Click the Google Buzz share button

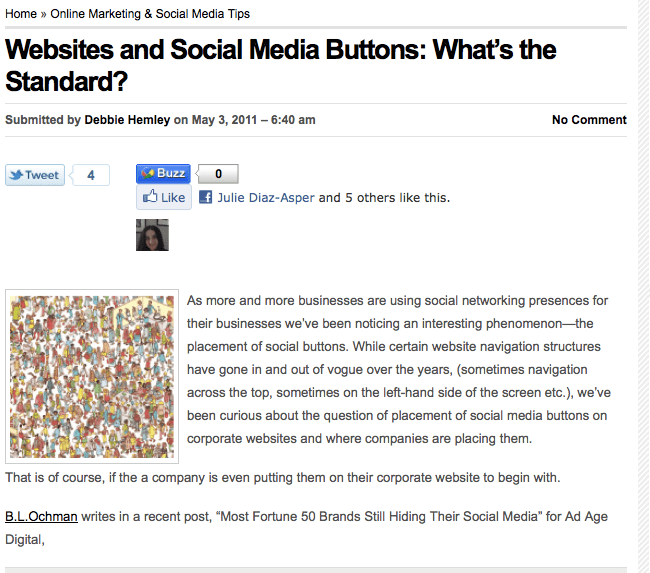click(163, 173)
